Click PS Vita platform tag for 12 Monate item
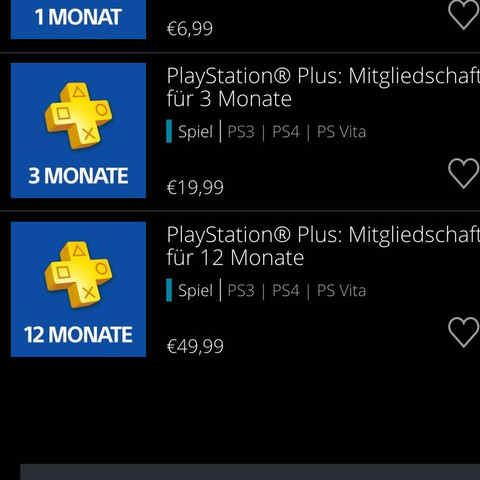 341,291
